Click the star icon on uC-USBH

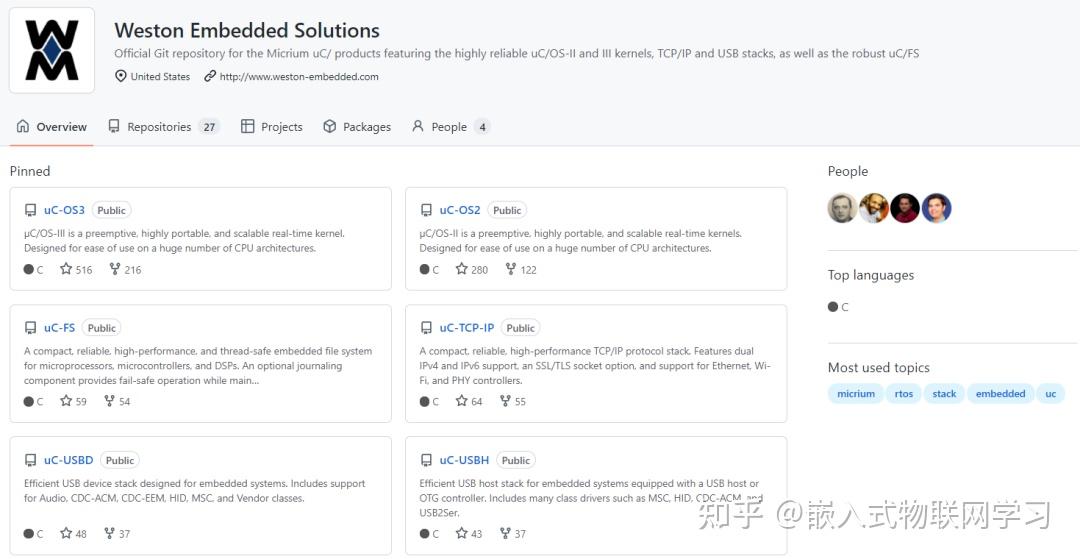tap(461, 533)
